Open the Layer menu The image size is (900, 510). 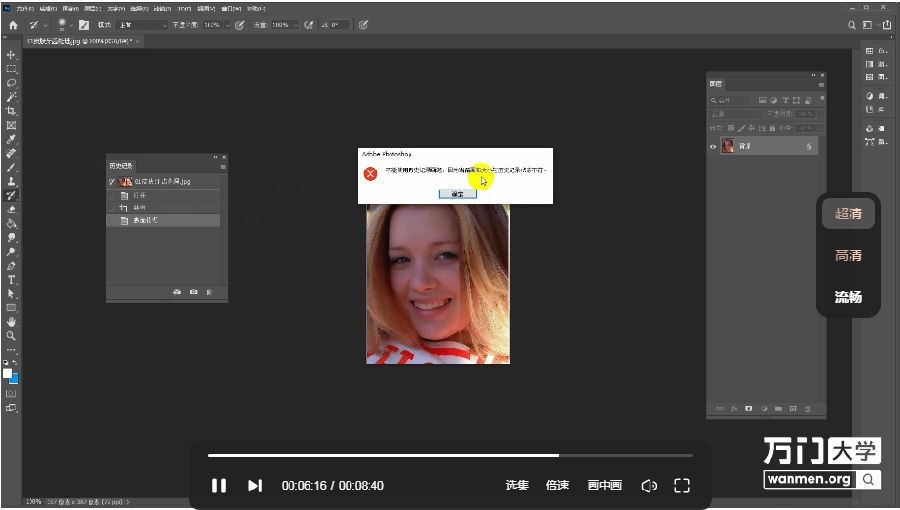92,9
